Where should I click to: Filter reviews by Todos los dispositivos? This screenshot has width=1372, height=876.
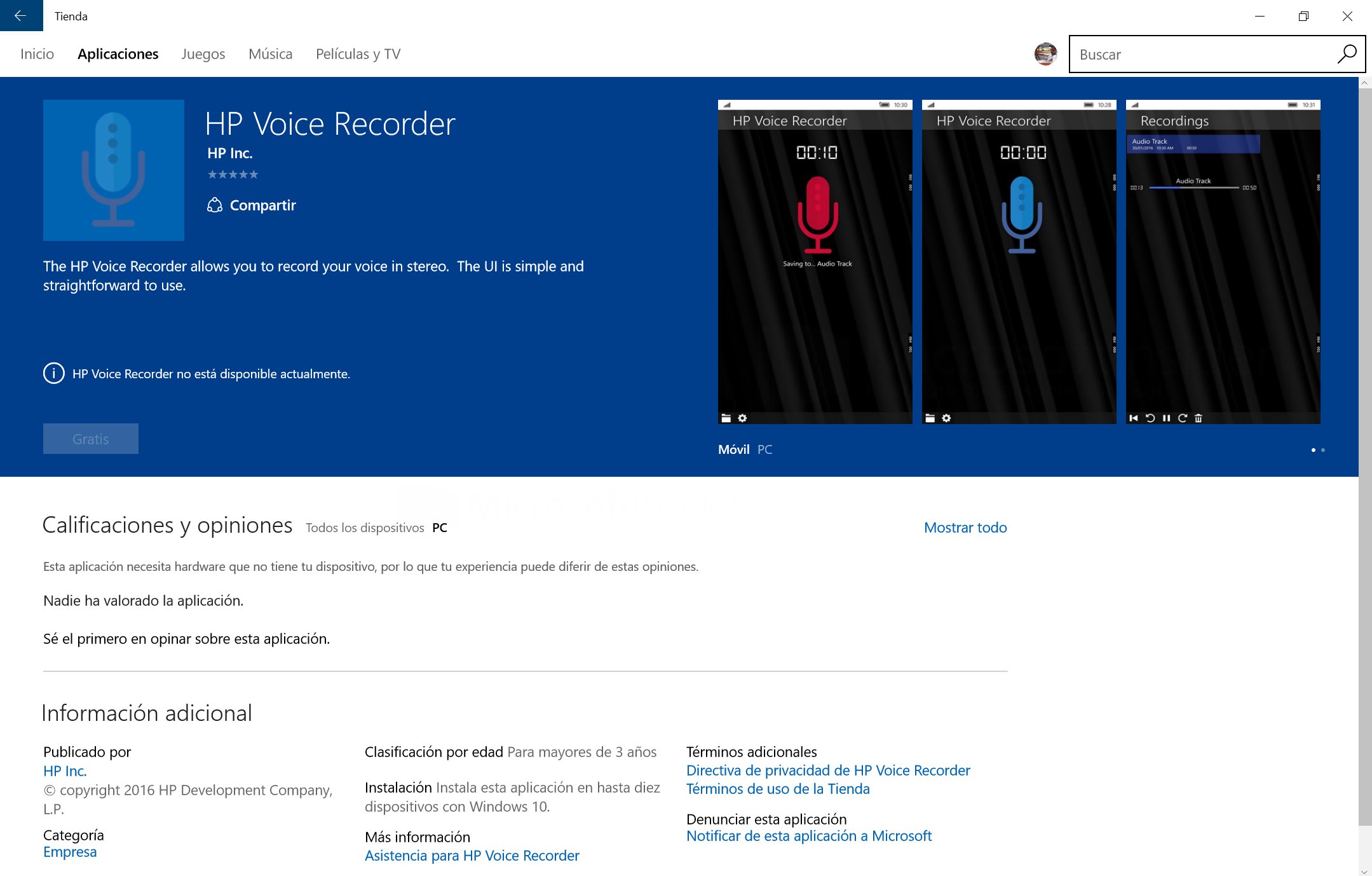[365, 528]
